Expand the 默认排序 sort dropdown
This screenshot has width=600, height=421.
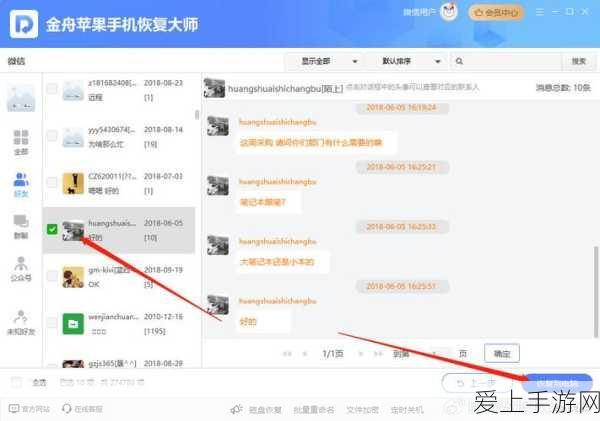[407, 61]
